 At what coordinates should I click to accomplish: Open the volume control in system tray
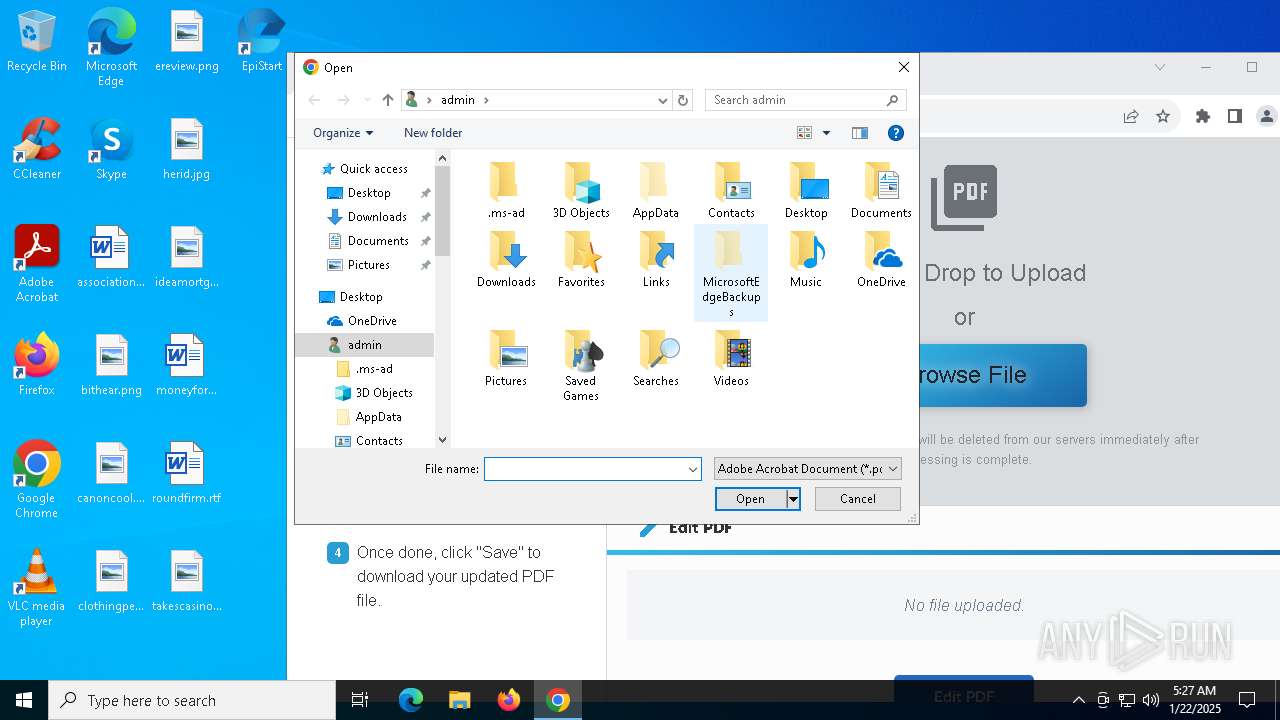(1150, 700)
